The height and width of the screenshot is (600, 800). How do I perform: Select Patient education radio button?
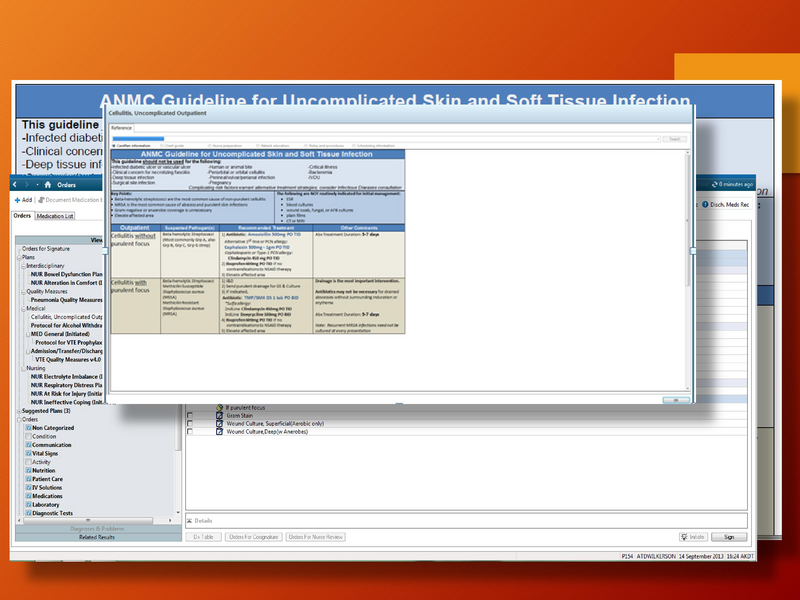click(x=258, y=146)
